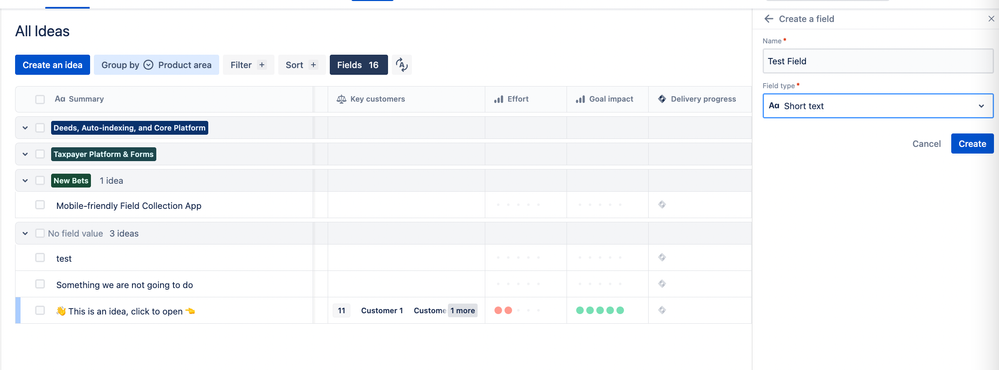
Task: Click delivery icon for Something we are not going to do
Action: tap(662, 283)
